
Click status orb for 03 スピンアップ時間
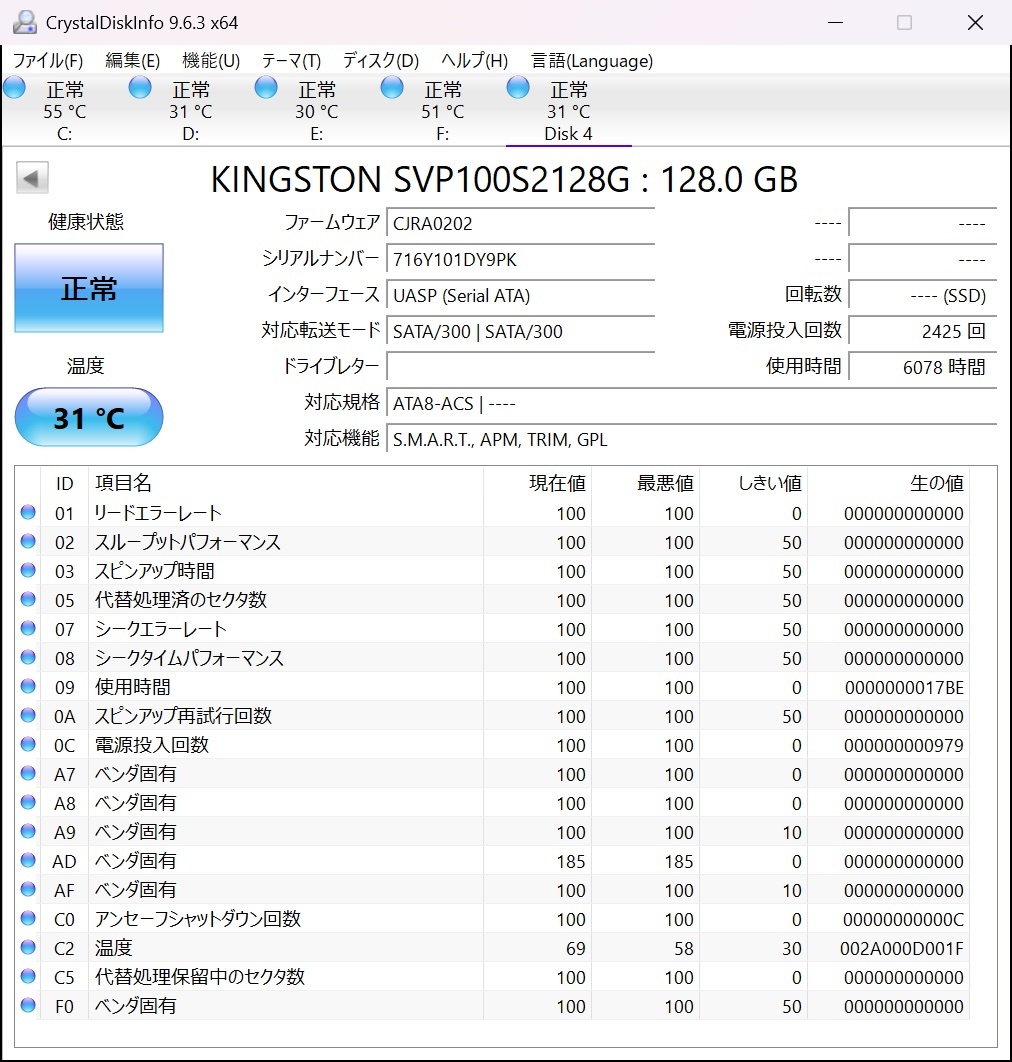28,570
